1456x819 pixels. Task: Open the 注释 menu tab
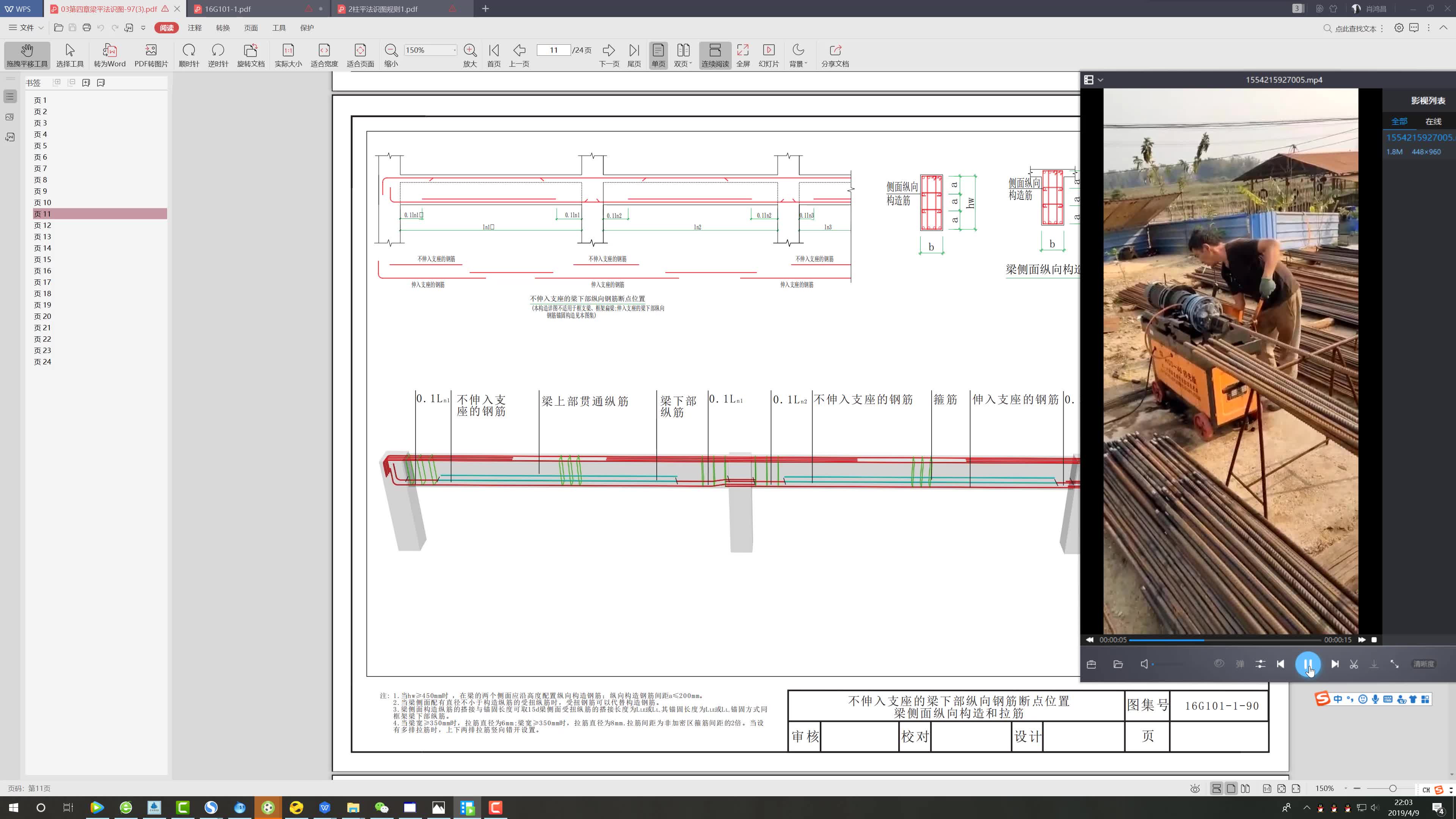pyautogui.click(x=195, y=28)
